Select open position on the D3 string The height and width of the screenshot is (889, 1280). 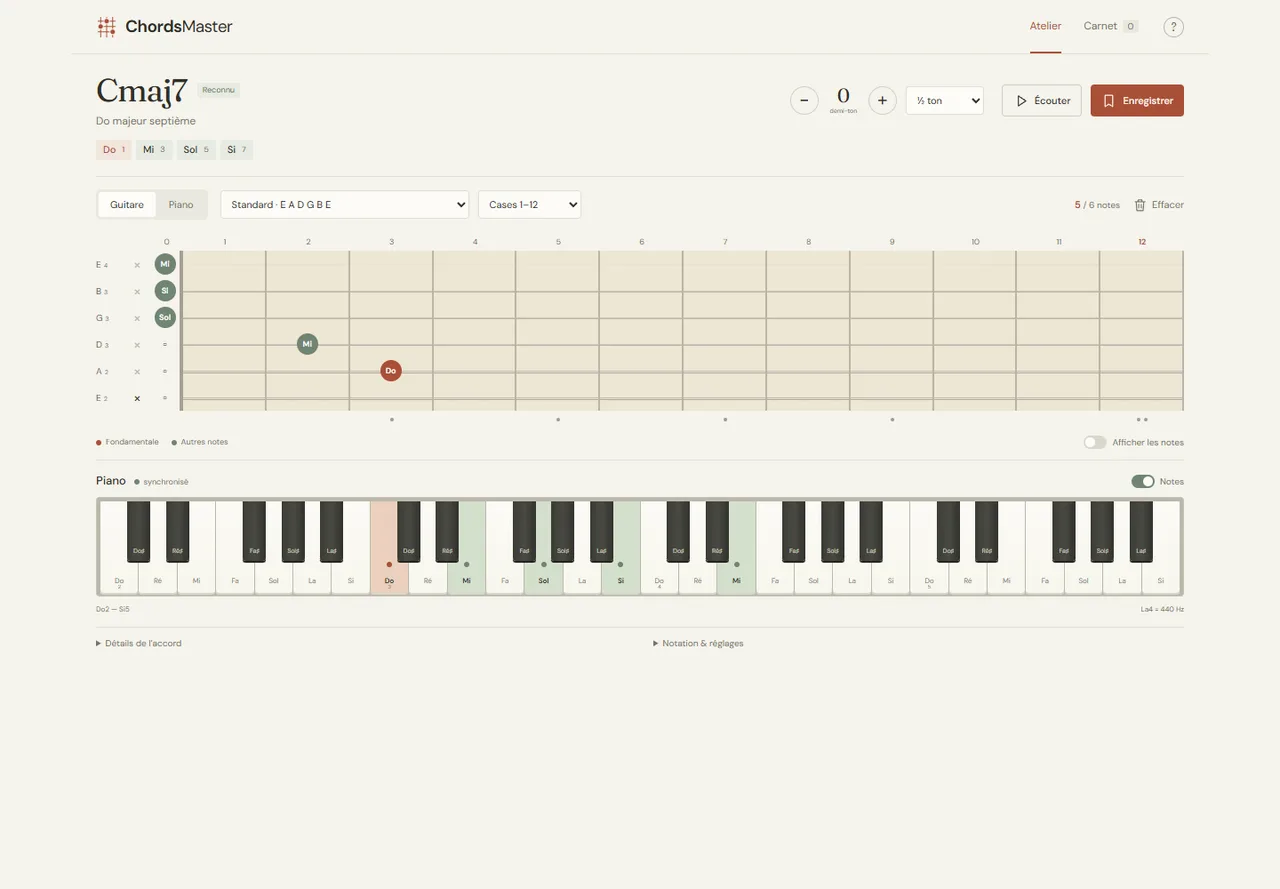click(165, 345)
